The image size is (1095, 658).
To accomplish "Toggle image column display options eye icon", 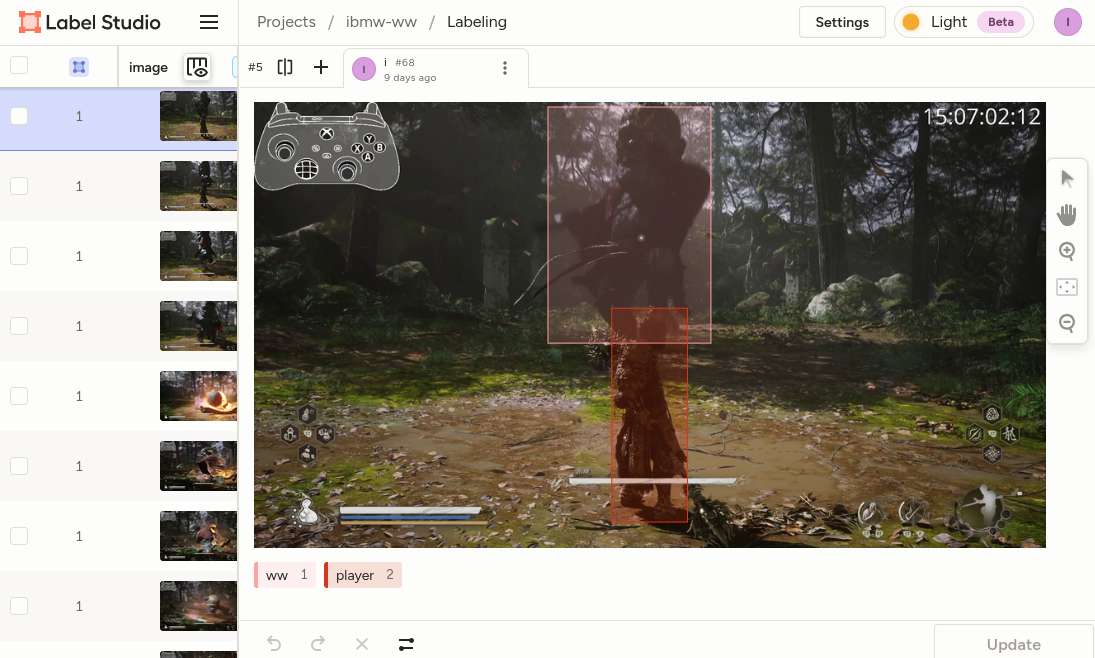I will (197, 67).
